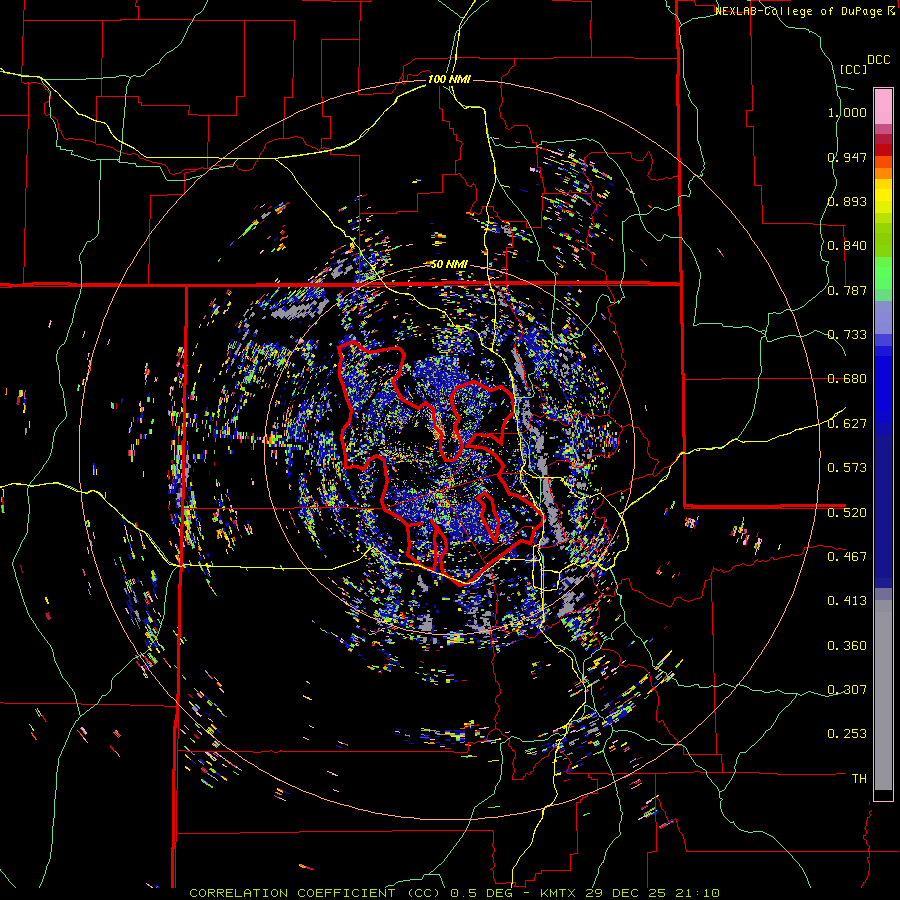Select the 0.947 legend value
The image size is (900, 900).
[x=847, y=157]
